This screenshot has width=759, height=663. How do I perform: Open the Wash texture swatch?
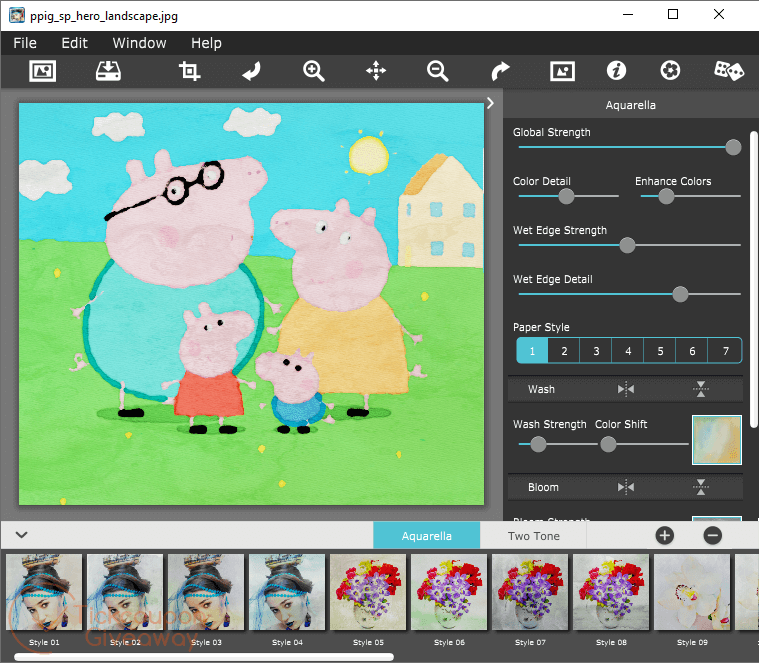717,440
